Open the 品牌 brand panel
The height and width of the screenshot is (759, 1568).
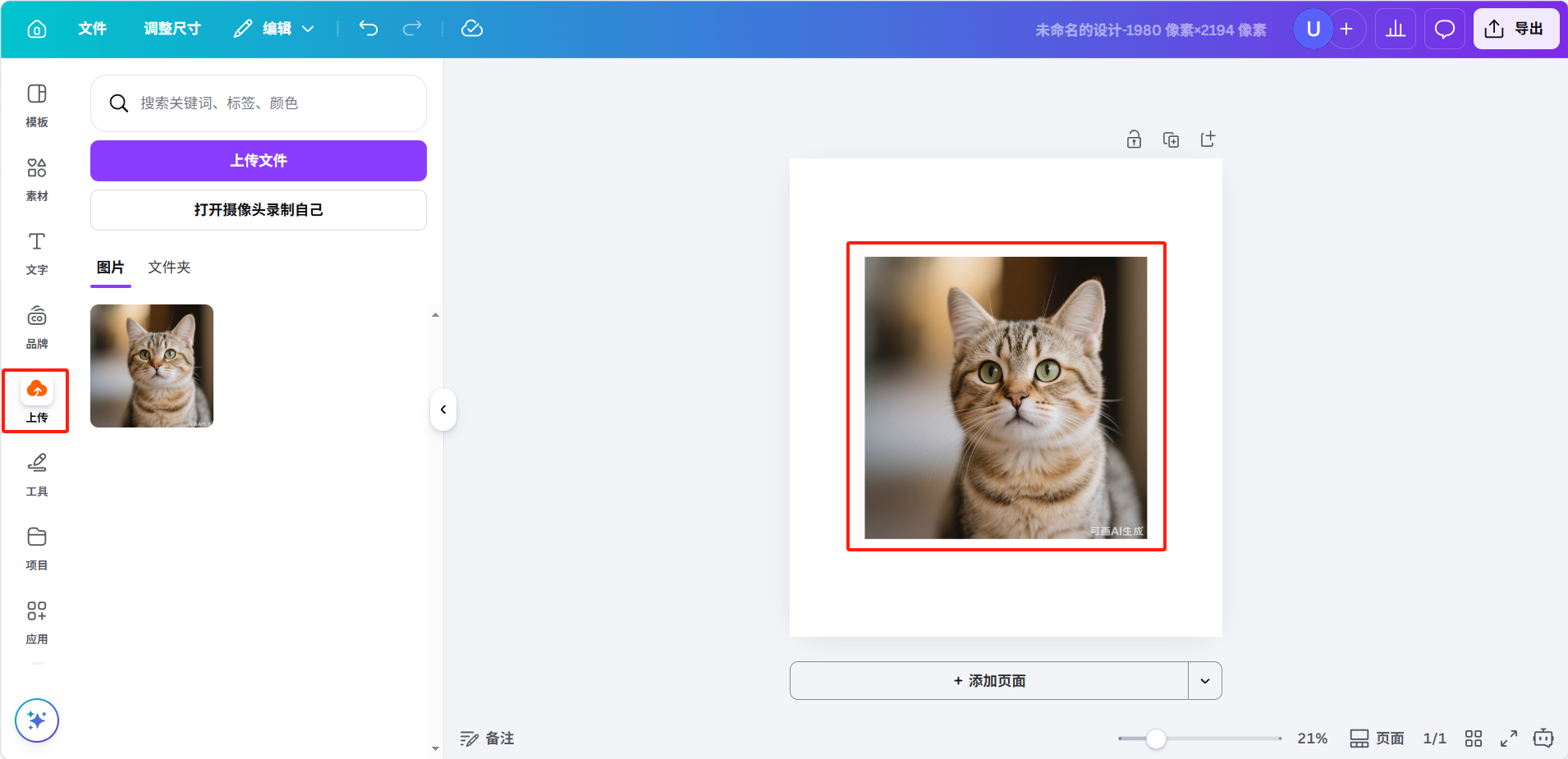[37, 326]
